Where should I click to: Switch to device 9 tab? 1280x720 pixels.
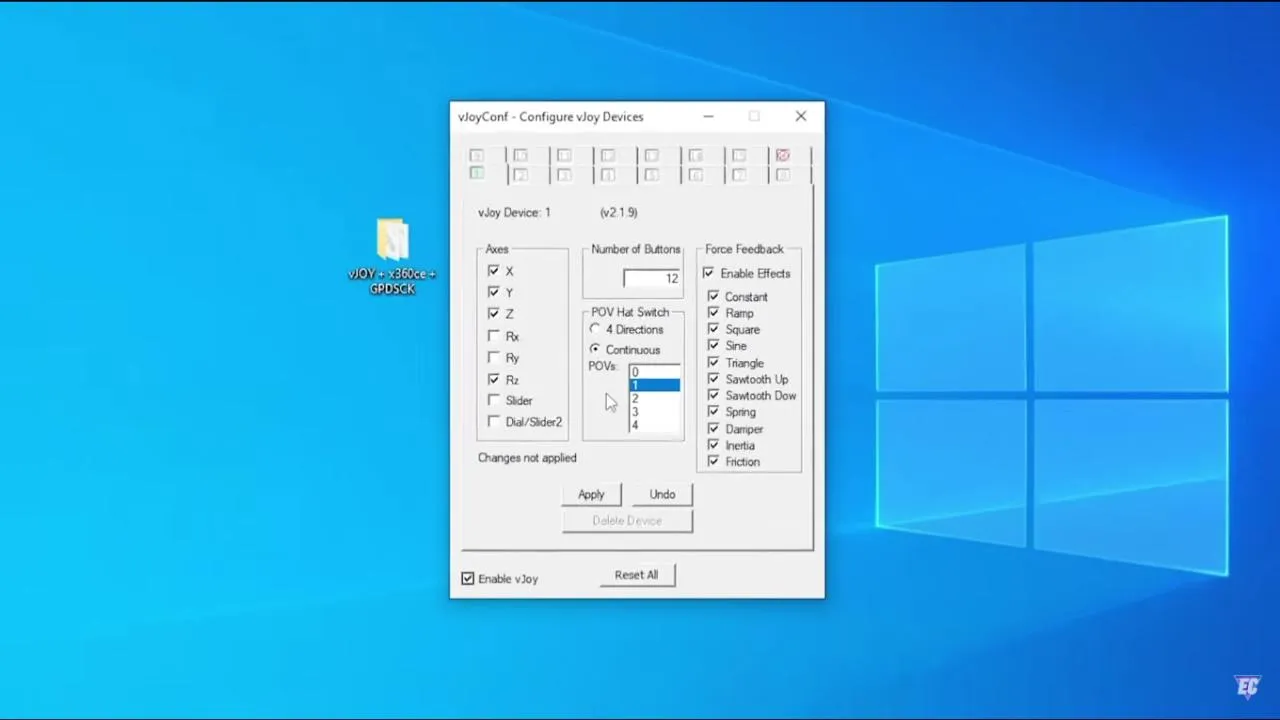477,155
